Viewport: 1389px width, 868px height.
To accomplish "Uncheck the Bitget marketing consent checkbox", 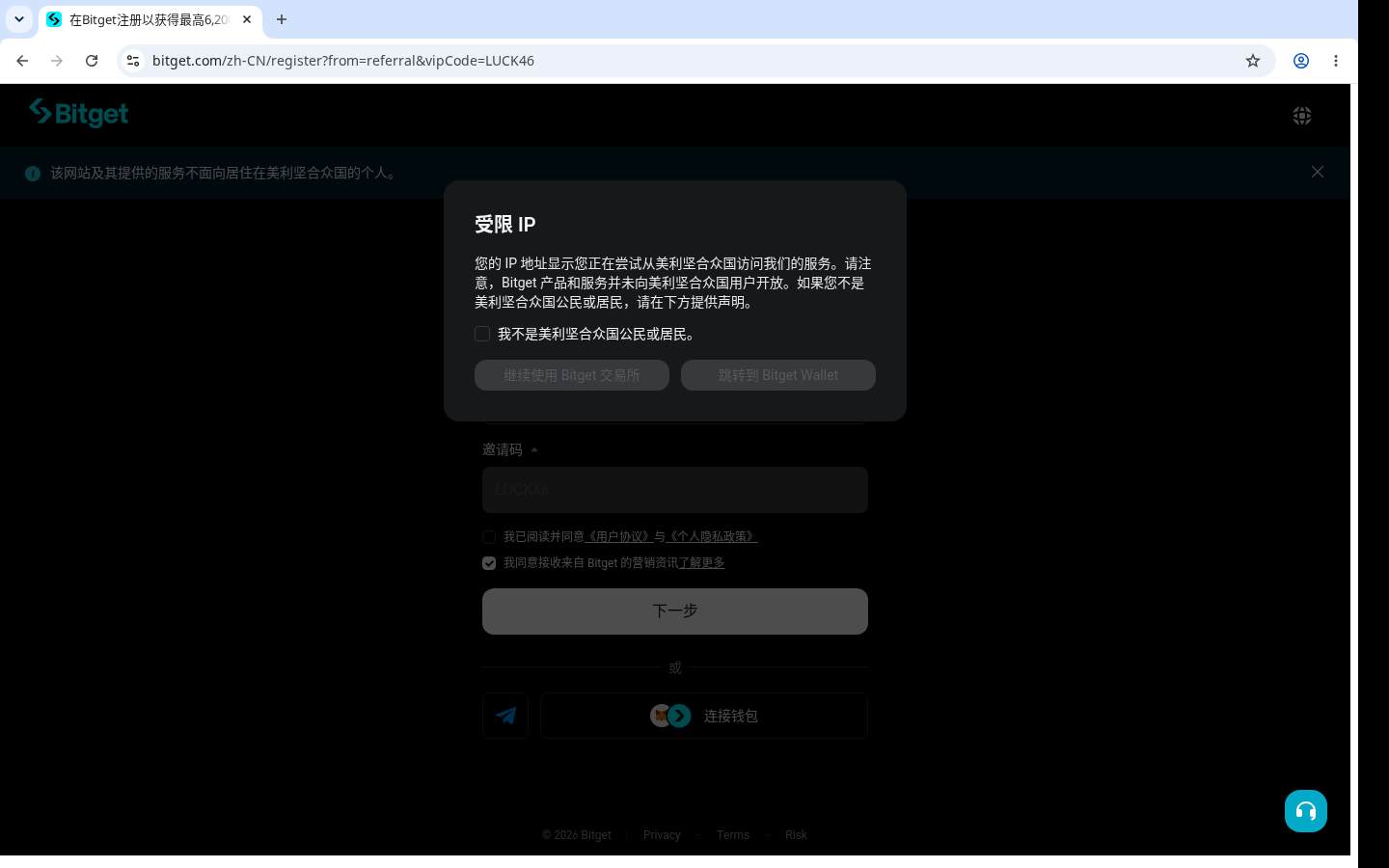I will [x=489, y=563].
